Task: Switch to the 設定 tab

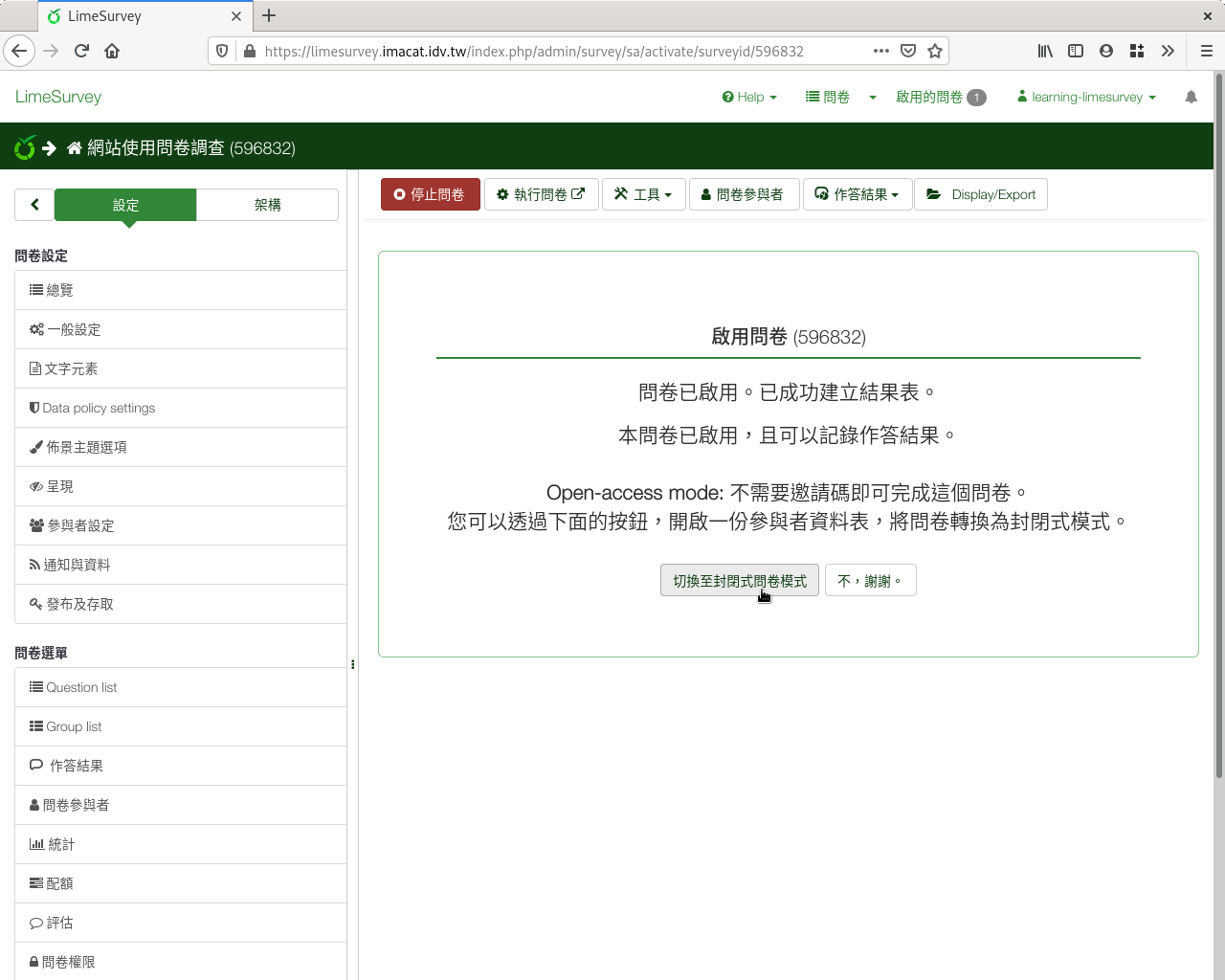Action: coord(125,204)
